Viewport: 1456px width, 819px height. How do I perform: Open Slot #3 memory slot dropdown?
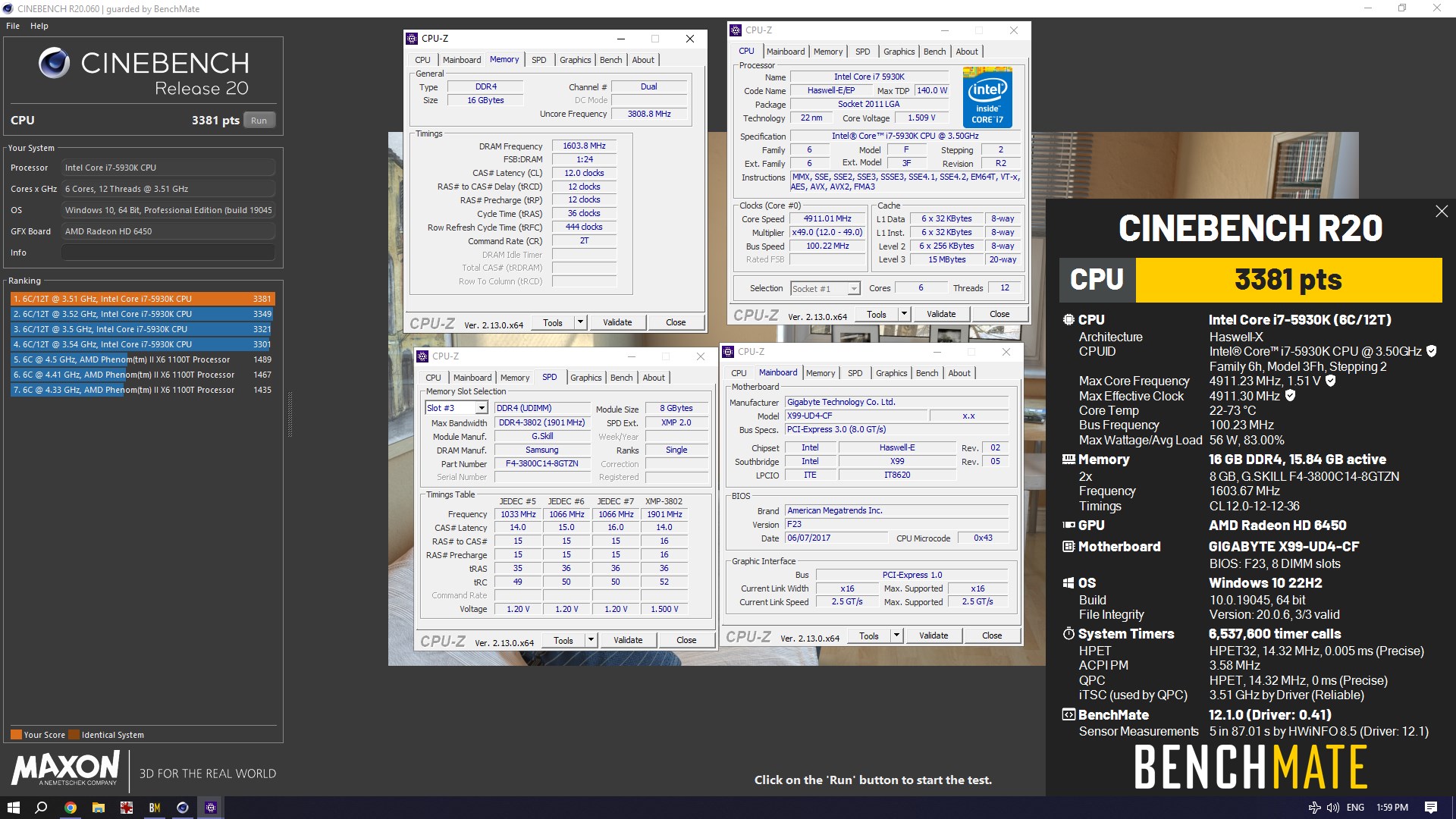[481, 408]
